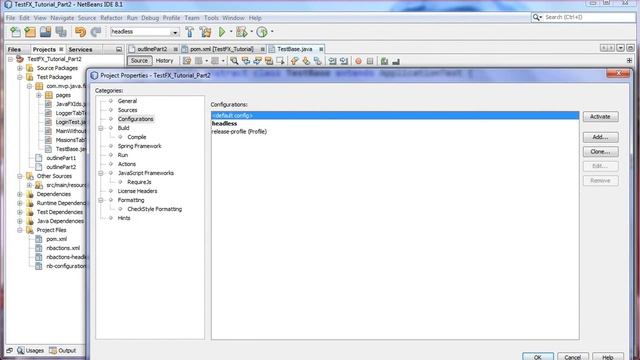This screenshot has height=360, width=640.
Task: Open the Debug Project dropdown arrow
Action: click(251, 32)
